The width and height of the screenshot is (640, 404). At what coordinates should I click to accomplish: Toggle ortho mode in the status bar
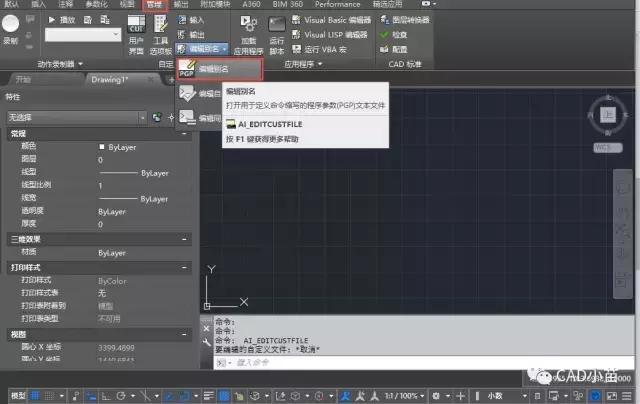[x=106, y=396]
